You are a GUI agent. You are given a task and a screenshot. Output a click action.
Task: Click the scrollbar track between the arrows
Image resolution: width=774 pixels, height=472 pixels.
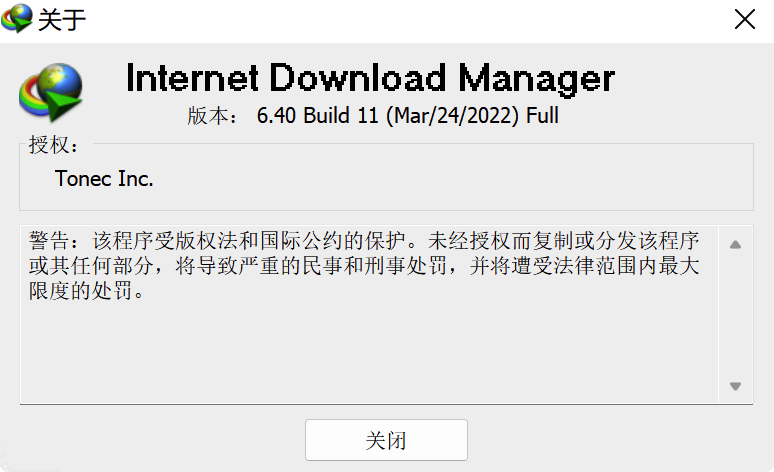click(x=735, y=315)
